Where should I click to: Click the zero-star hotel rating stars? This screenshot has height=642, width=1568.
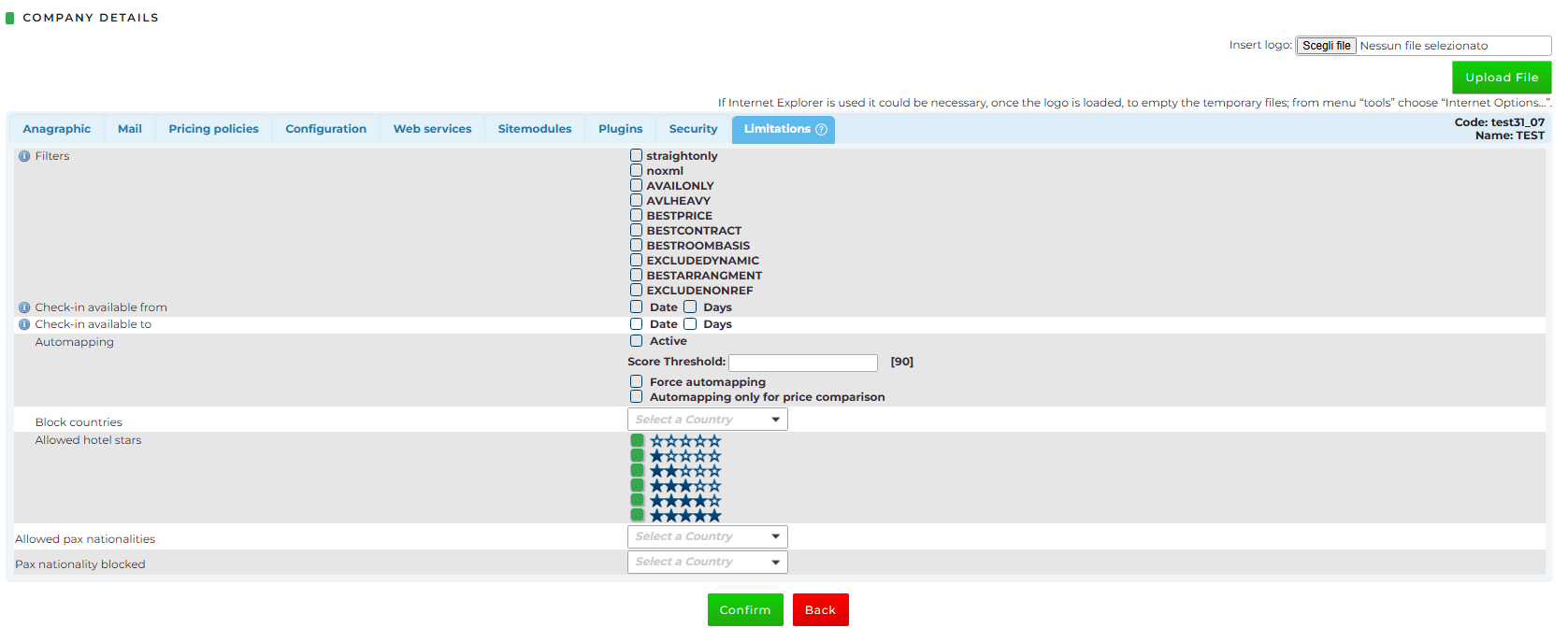(685, 441)
